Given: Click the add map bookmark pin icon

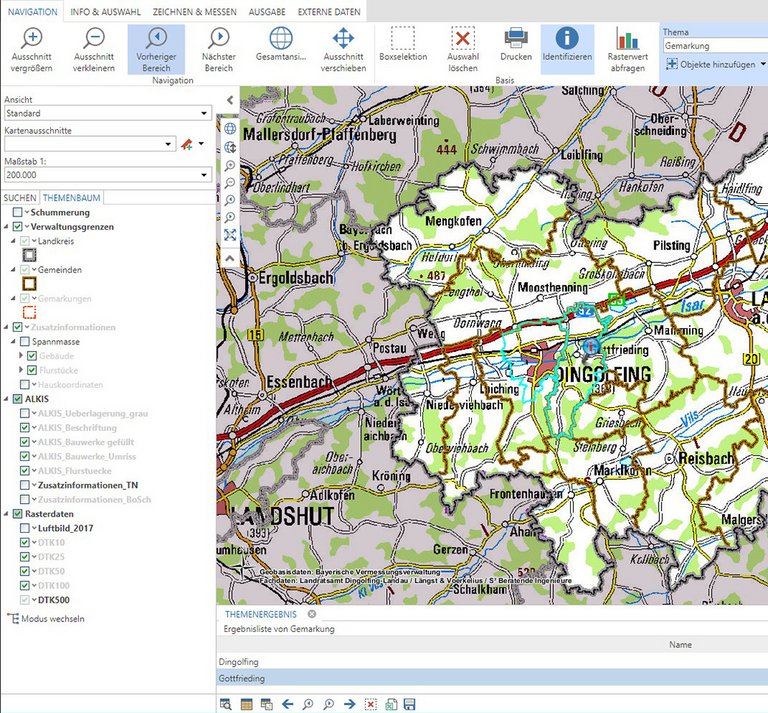Looking at the screenshot, I should (187, 144).
